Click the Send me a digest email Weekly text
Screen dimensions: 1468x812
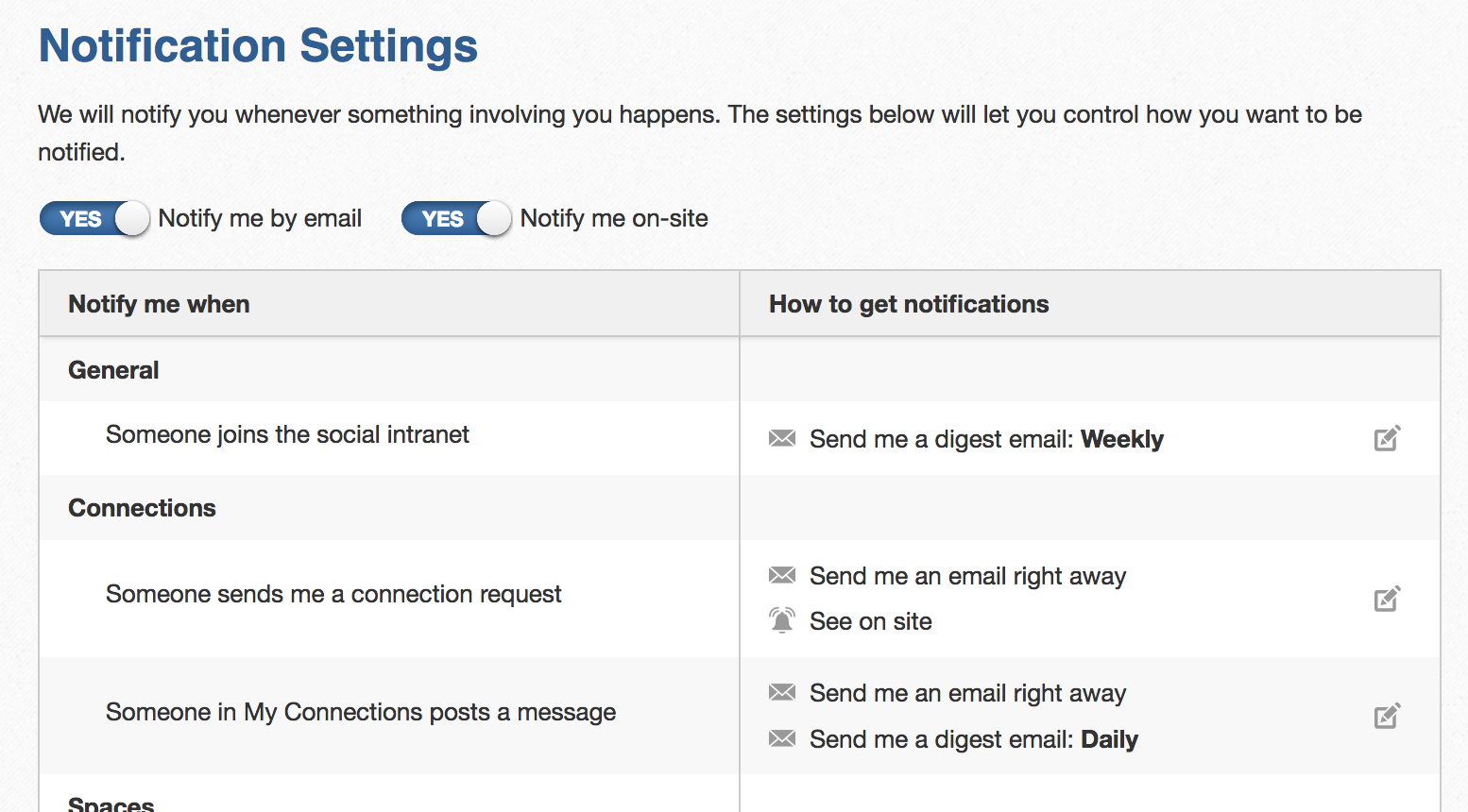click(x=986, y=439)
